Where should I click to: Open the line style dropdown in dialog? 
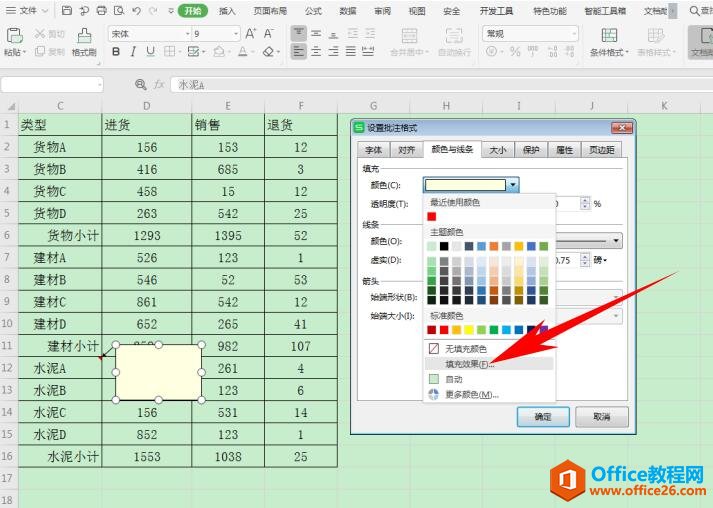[616, 241]
